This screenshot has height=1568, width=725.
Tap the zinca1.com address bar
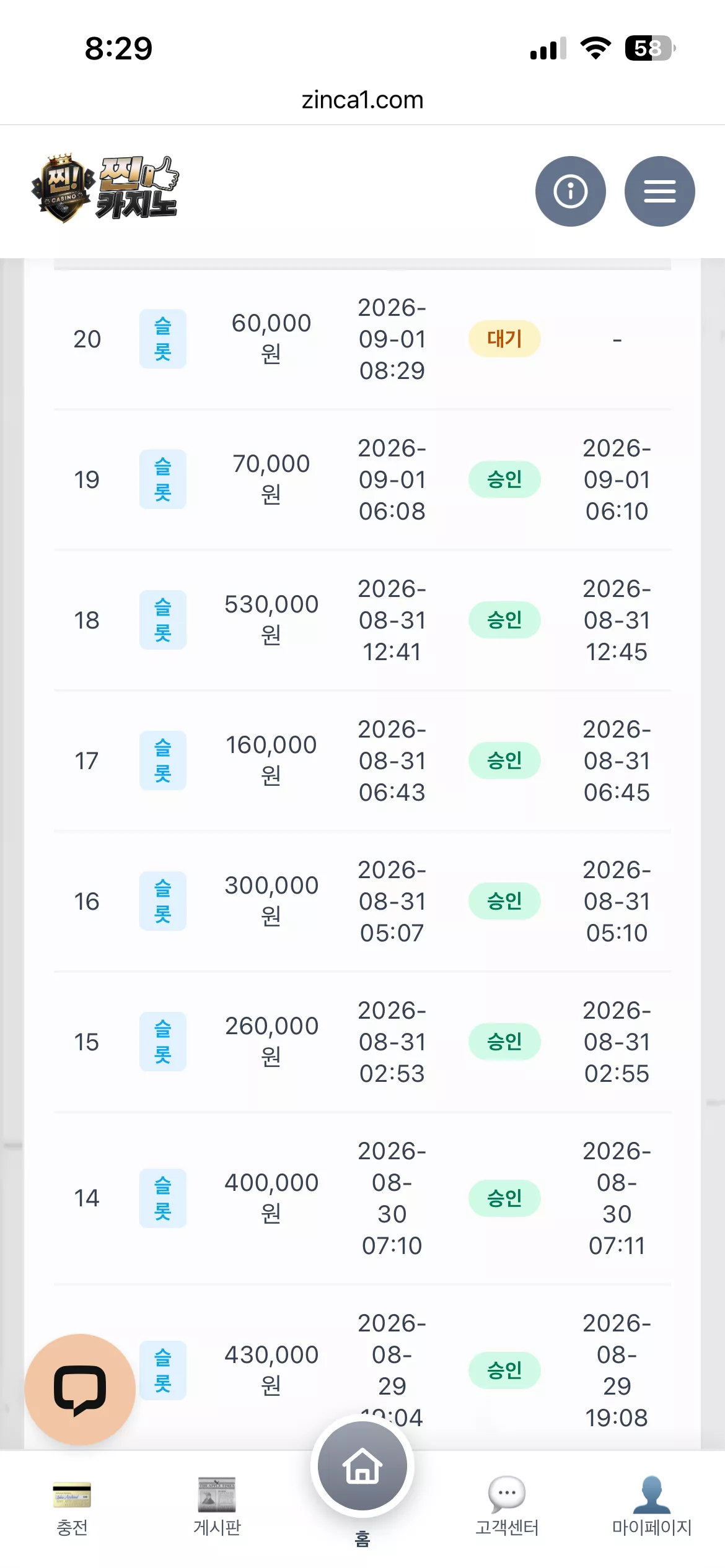(x=362, y=100)
